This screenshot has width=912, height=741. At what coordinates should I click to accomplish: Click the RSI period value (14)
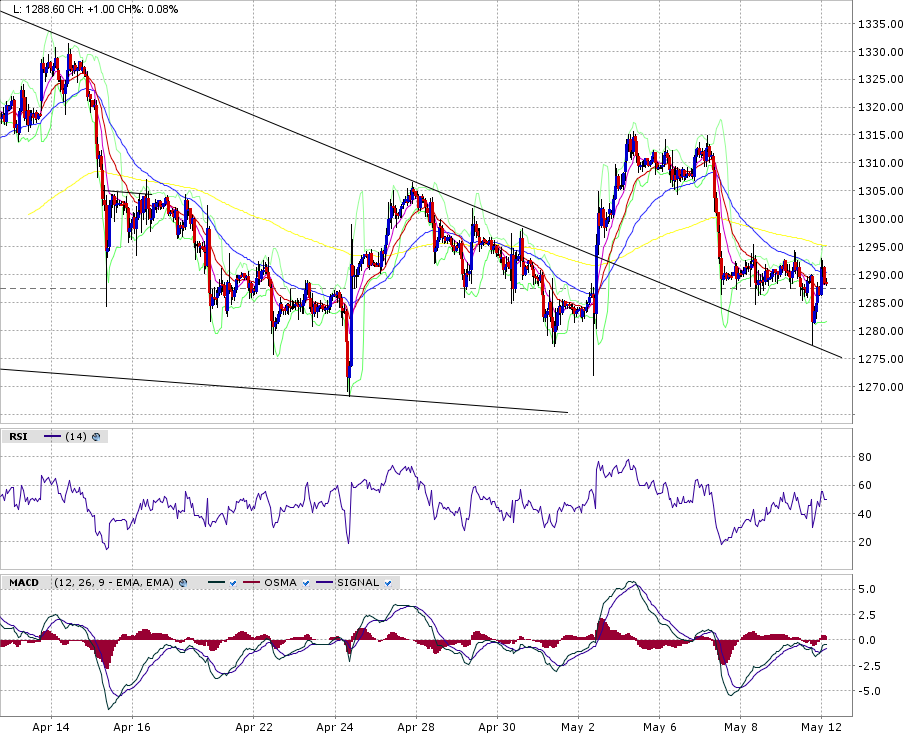[x=76, y=437]
